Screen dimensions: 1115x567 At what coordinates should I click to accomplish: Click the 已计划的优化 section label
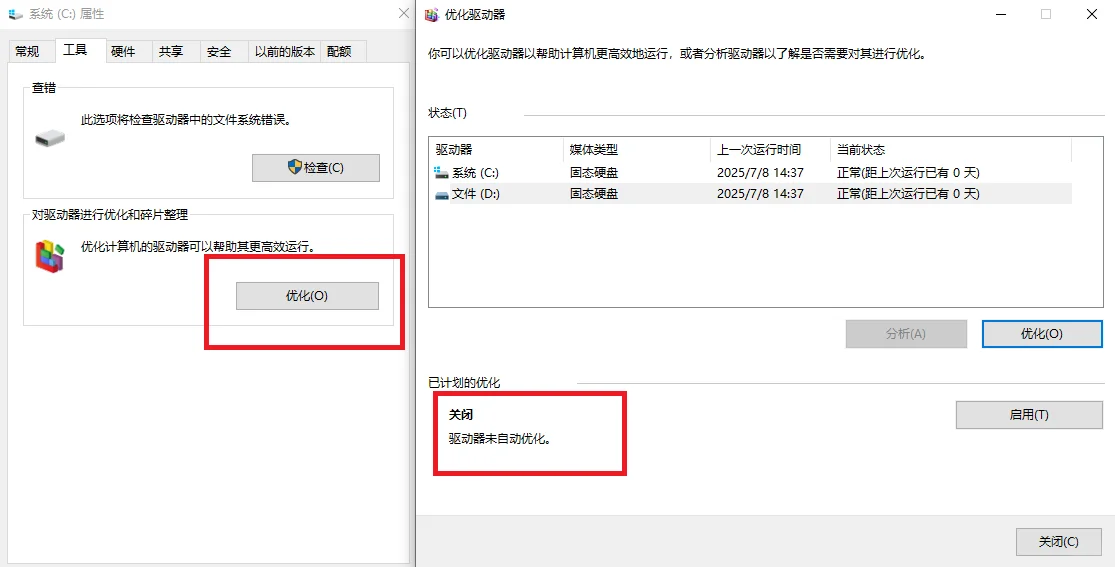[x=464, y=383]
